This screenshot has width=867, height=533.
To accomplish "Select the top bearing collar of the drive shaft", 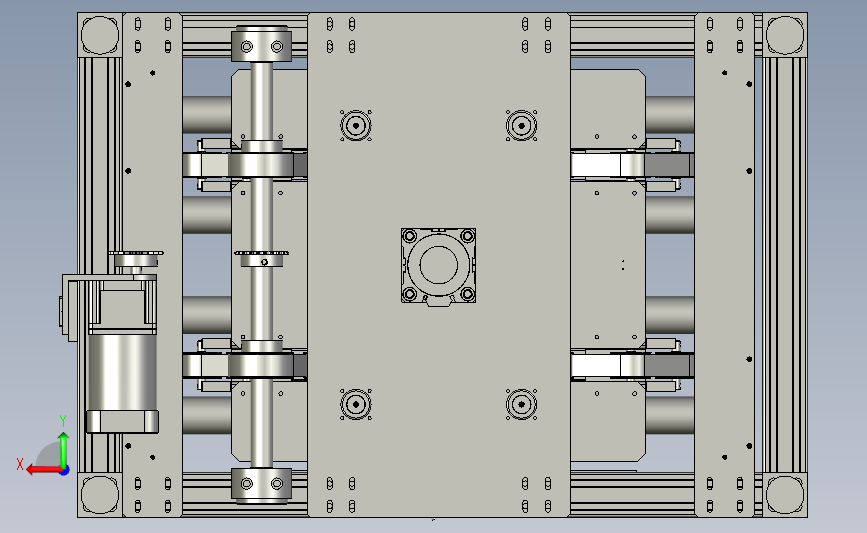I will click(261, 44).
